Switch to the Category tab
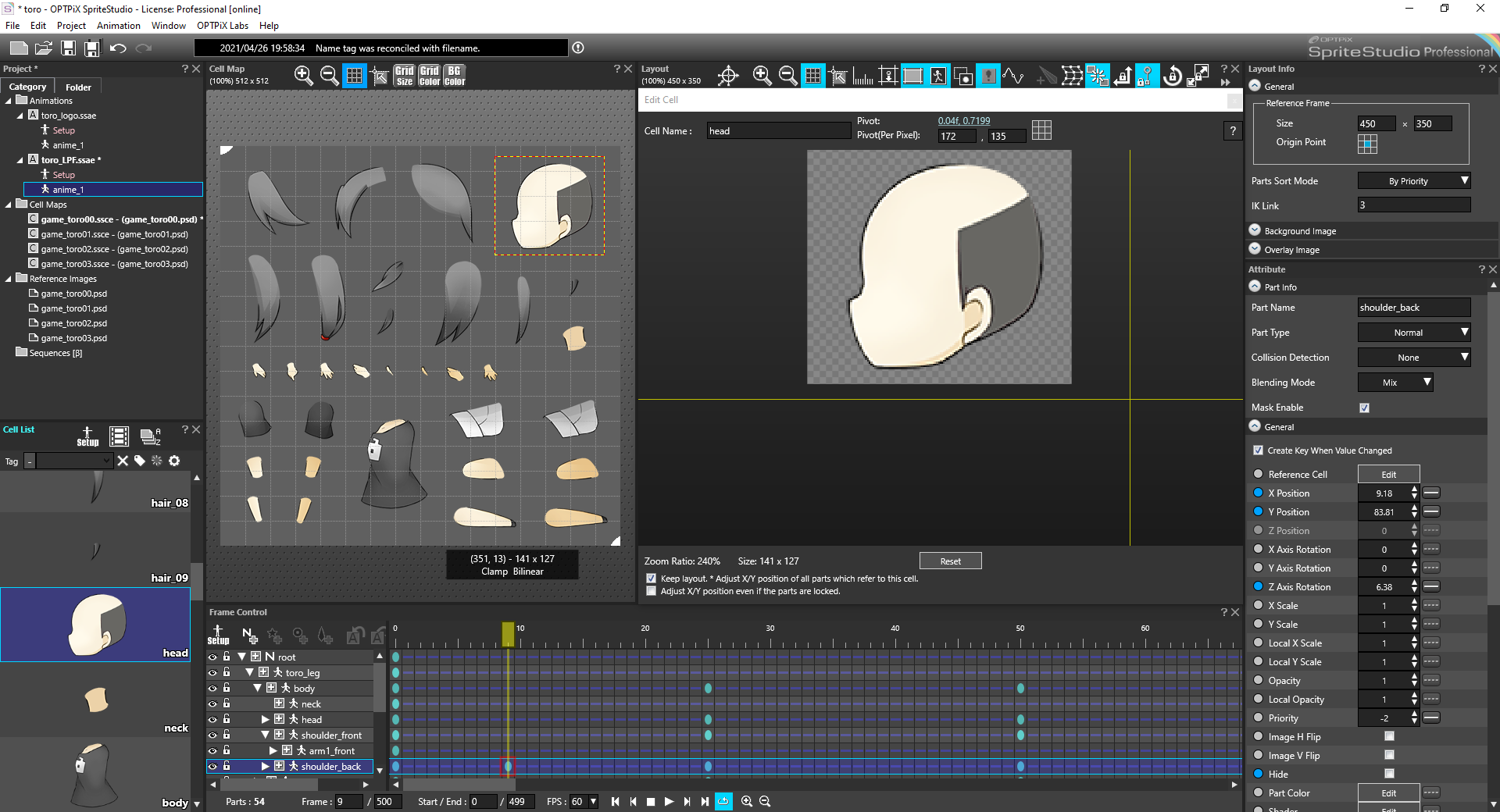The height and width of the screenshot is (812, 1500). [x=28, y=87]
